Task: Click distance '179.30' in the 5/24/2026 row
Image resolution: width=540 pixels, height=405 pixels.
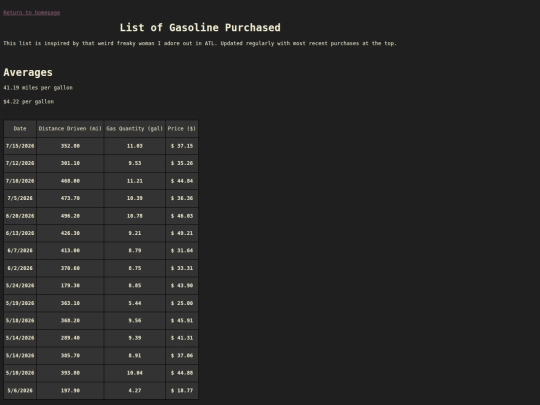Action: [70, 285]
